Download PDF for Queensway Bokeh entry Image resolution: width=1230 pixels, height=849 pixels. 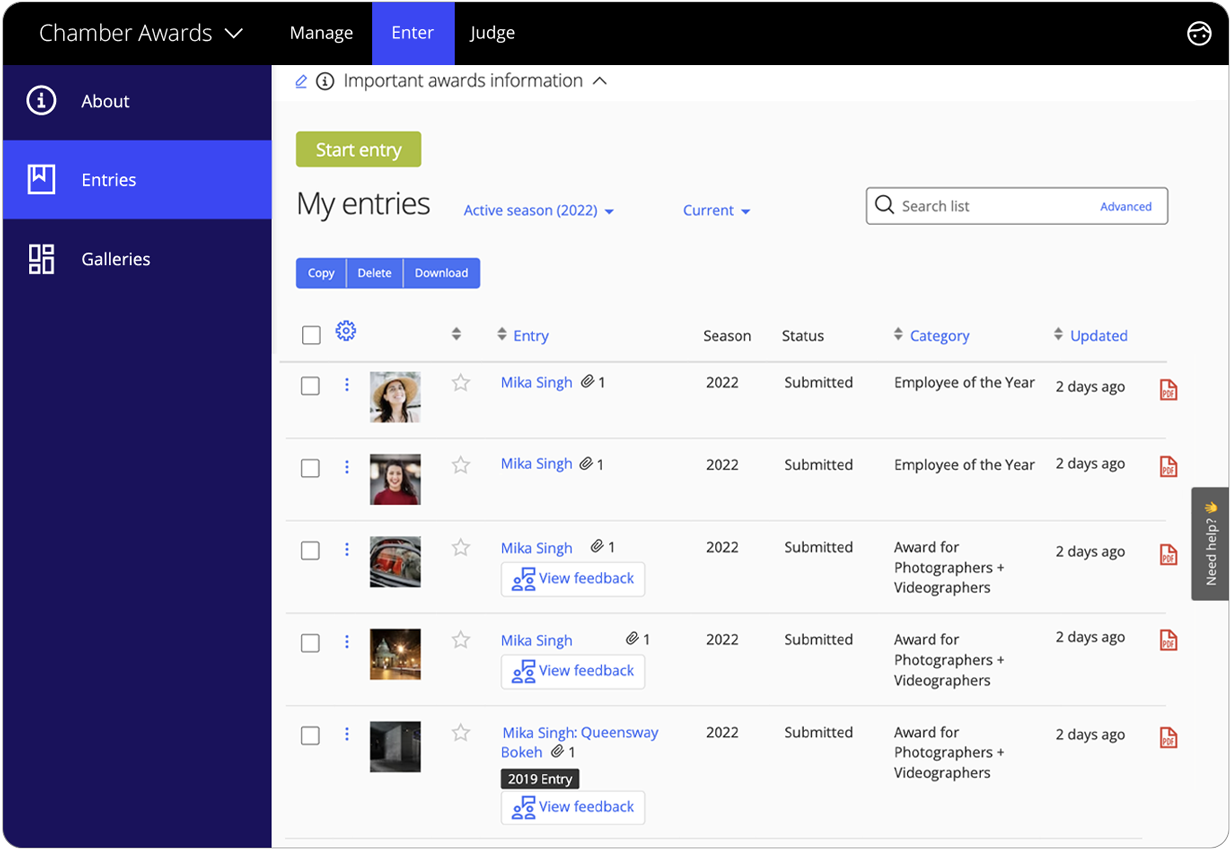click(1168, 738)
